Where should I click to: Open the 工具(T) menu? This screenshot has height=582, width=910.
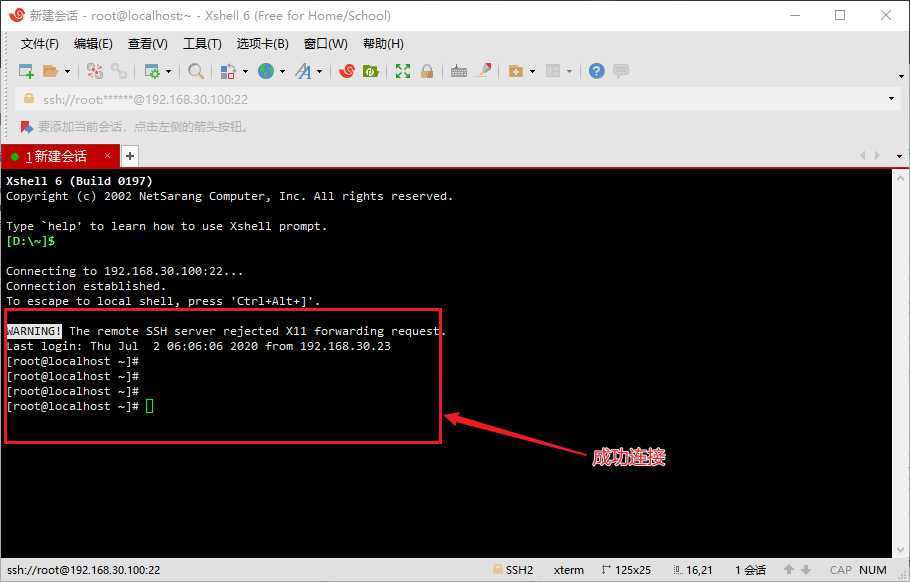[x=202, y=44]
